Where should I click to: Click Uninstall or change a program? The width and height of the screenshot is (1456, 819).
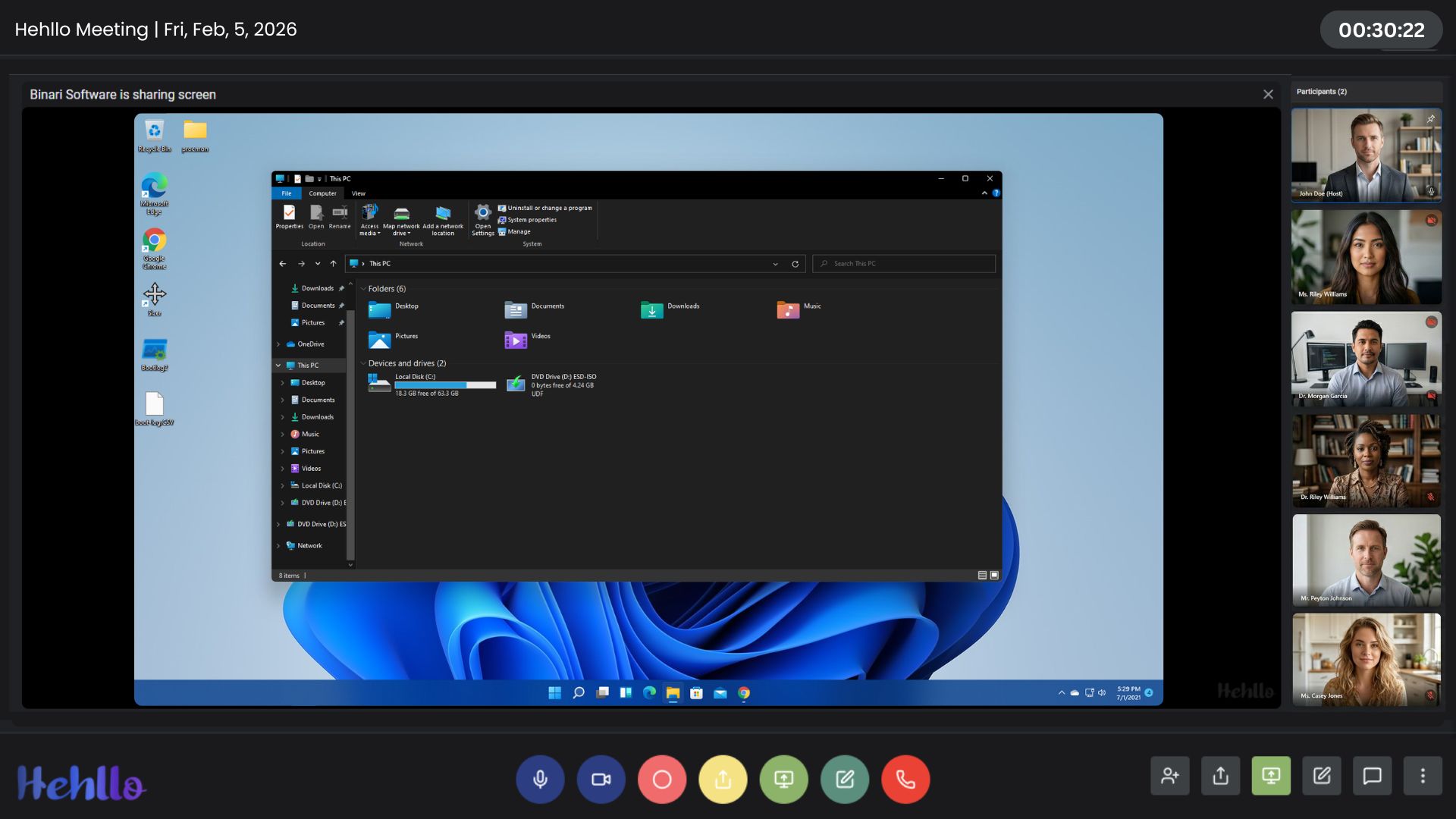[x=545, y=208]
